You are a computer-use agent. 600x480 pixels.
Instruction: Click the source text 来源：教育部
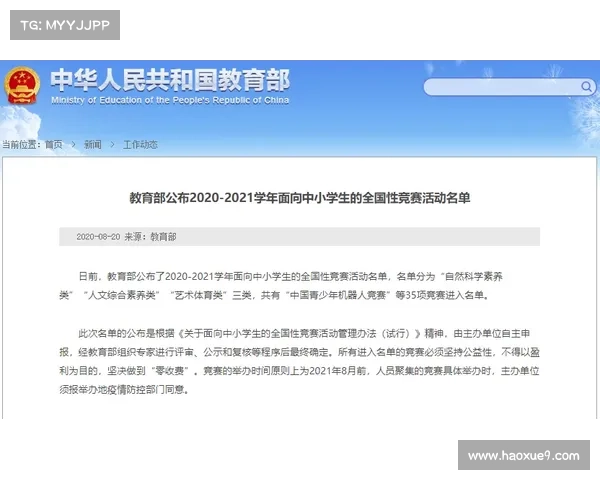(150, 237)
